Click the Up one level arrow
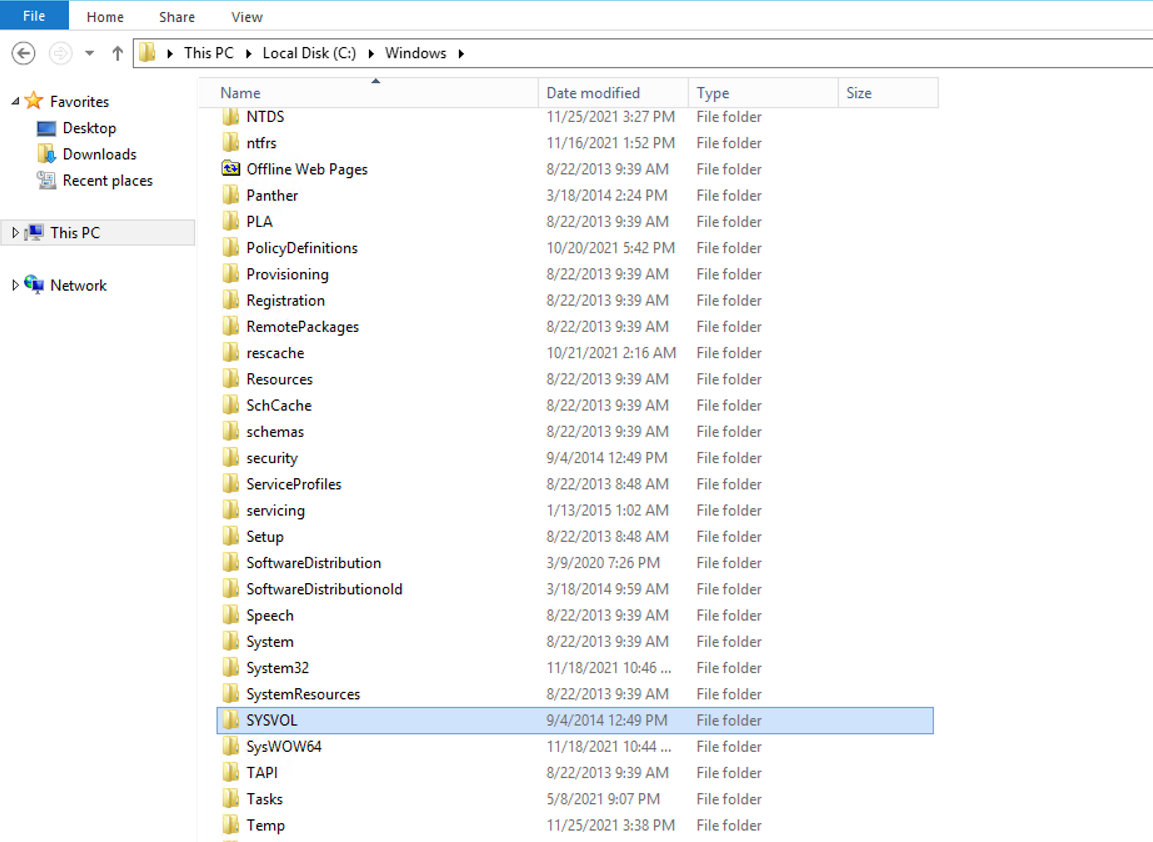The height and width of the screenshot is (842, 1153). point(117,53)
